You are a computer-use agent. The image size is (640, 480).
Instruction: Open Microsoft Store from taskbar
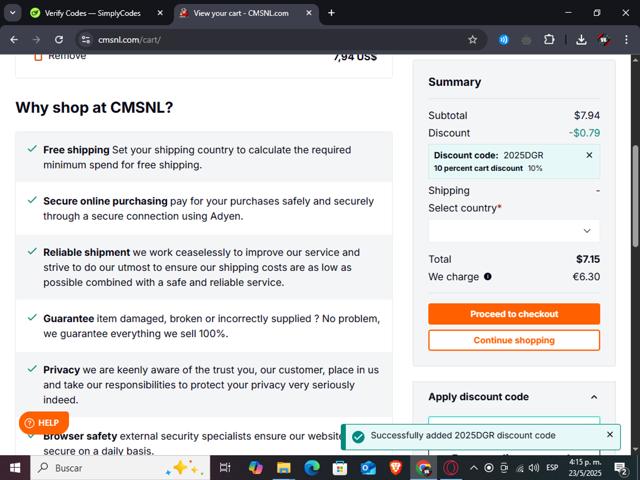[340, 468]
